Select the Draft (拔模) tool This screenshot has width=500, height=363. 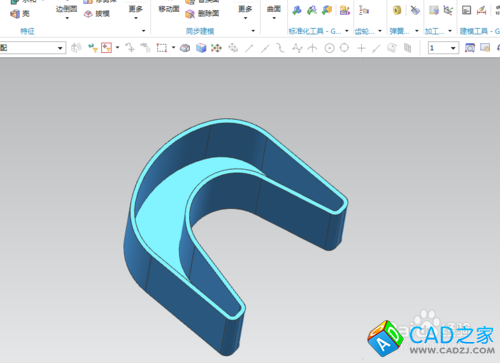point(97,14)
